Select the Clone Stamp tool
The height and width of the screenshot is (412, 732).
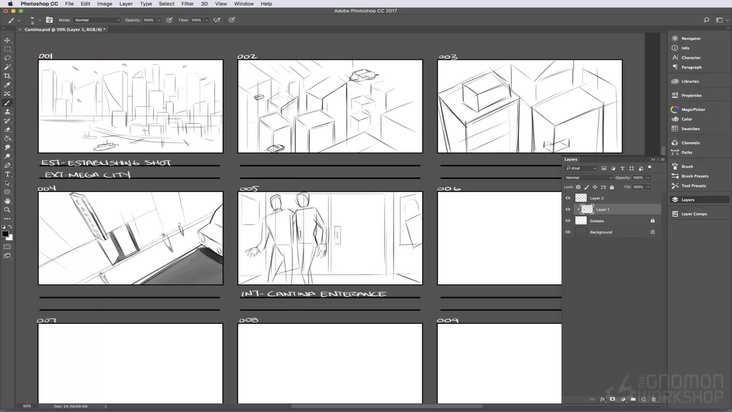point(7,112)
